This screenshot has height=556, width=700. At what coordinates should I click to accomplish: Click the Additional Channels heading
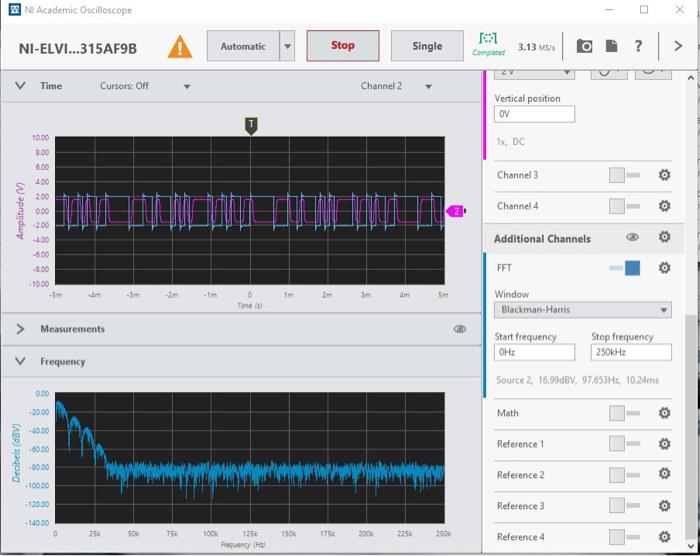(x=542, y=239)
